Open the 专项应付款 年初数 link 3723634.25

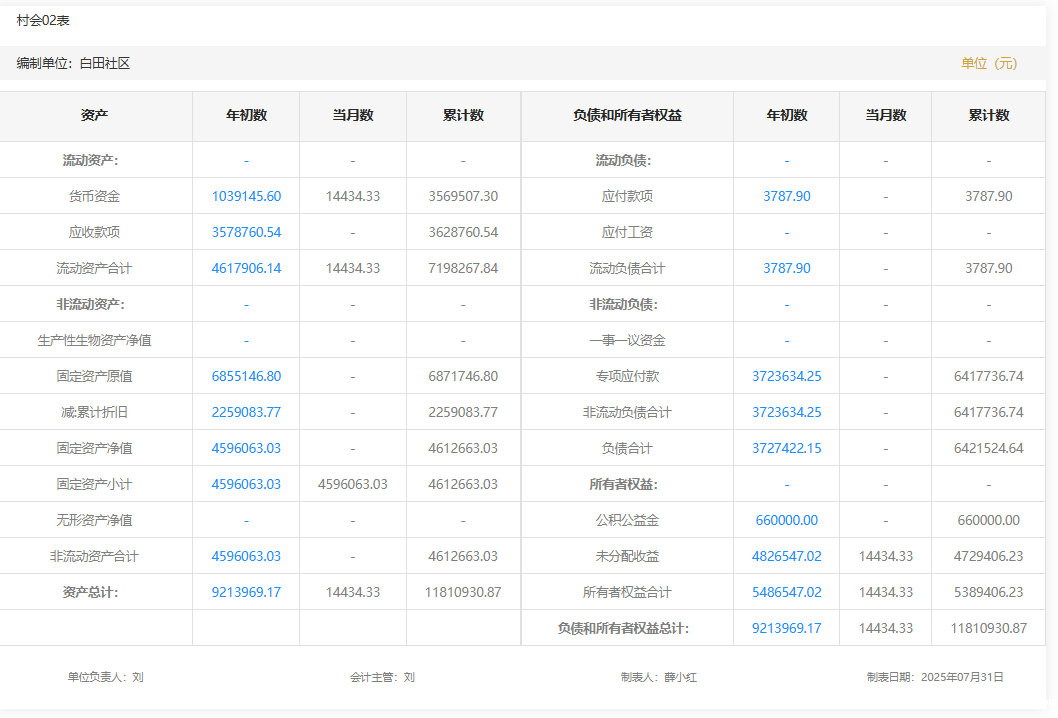click(786, 376)
